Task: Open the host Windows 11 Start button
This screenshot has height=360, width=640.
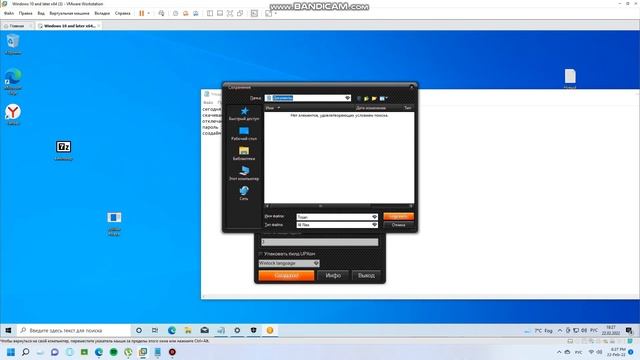Action: pyautogui.click(x=11, y=352)
